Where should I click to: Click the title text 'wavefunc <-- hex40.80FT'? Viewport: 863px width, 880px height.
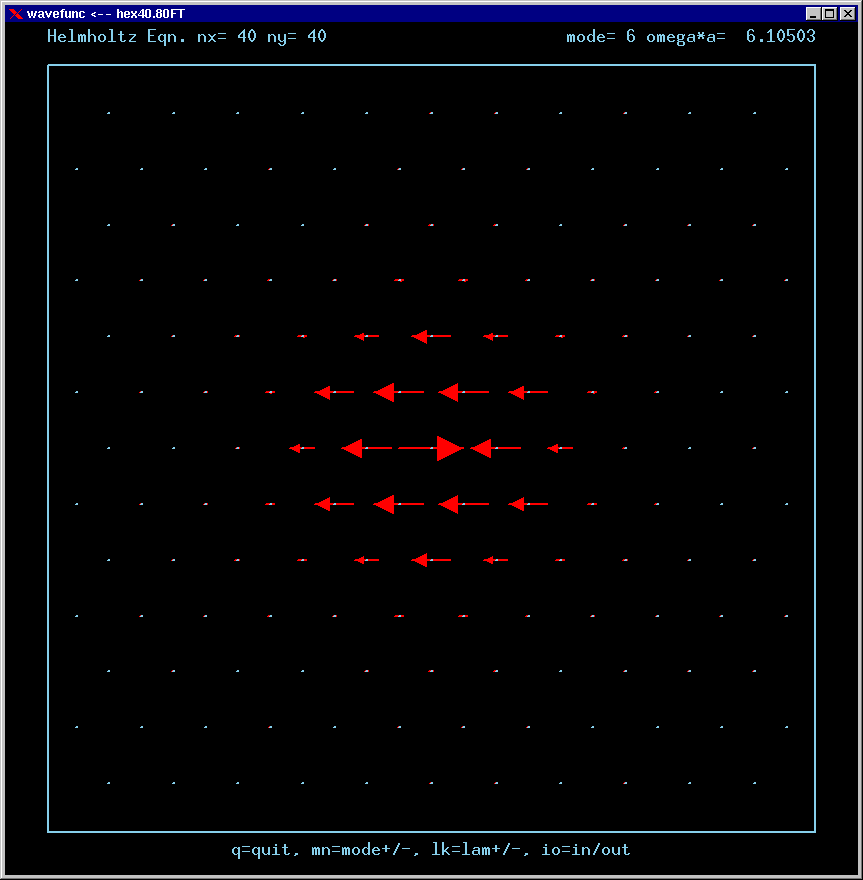click(106, 13)
